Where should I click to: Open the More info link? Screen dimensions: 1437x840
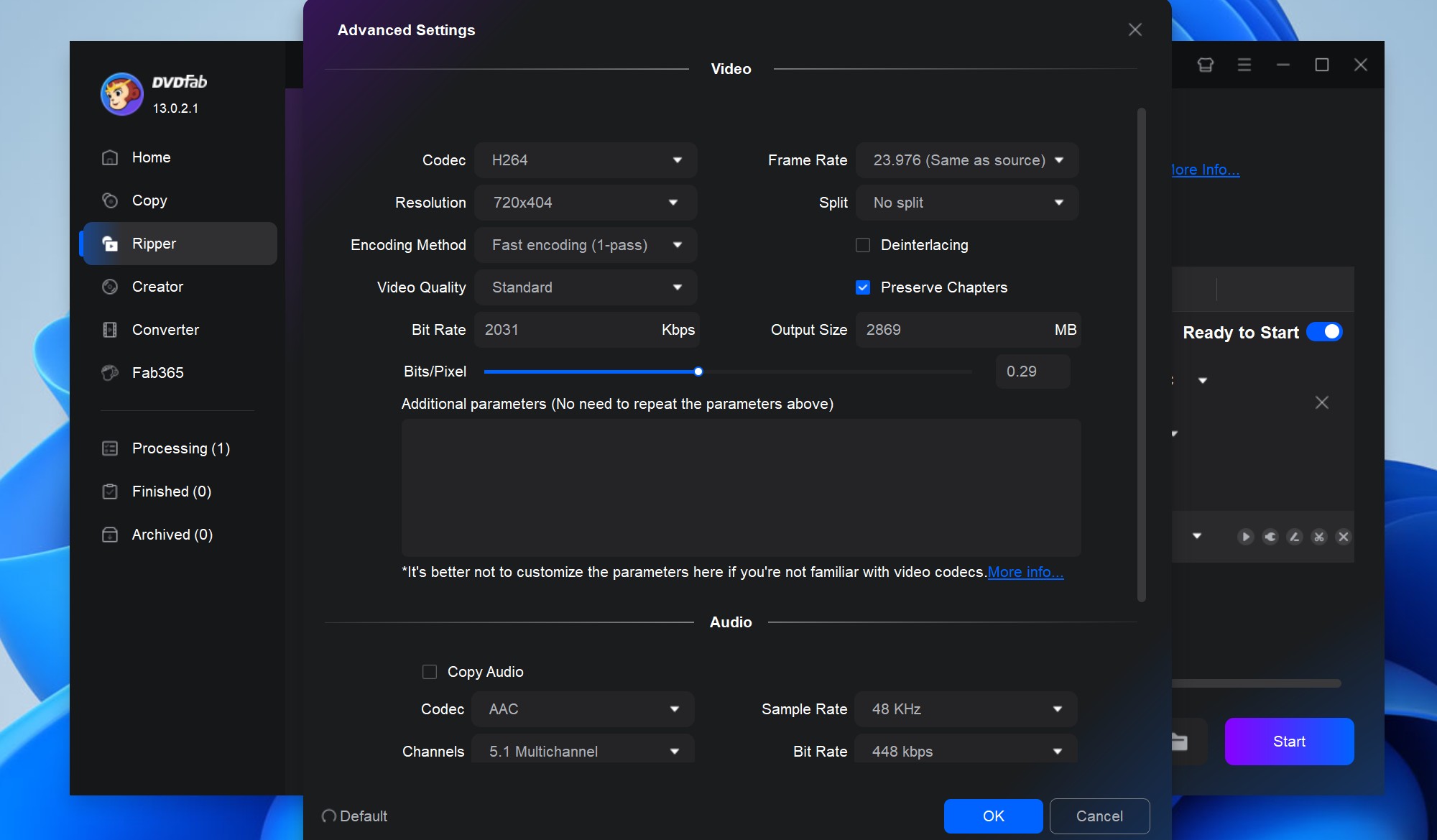1024,571
